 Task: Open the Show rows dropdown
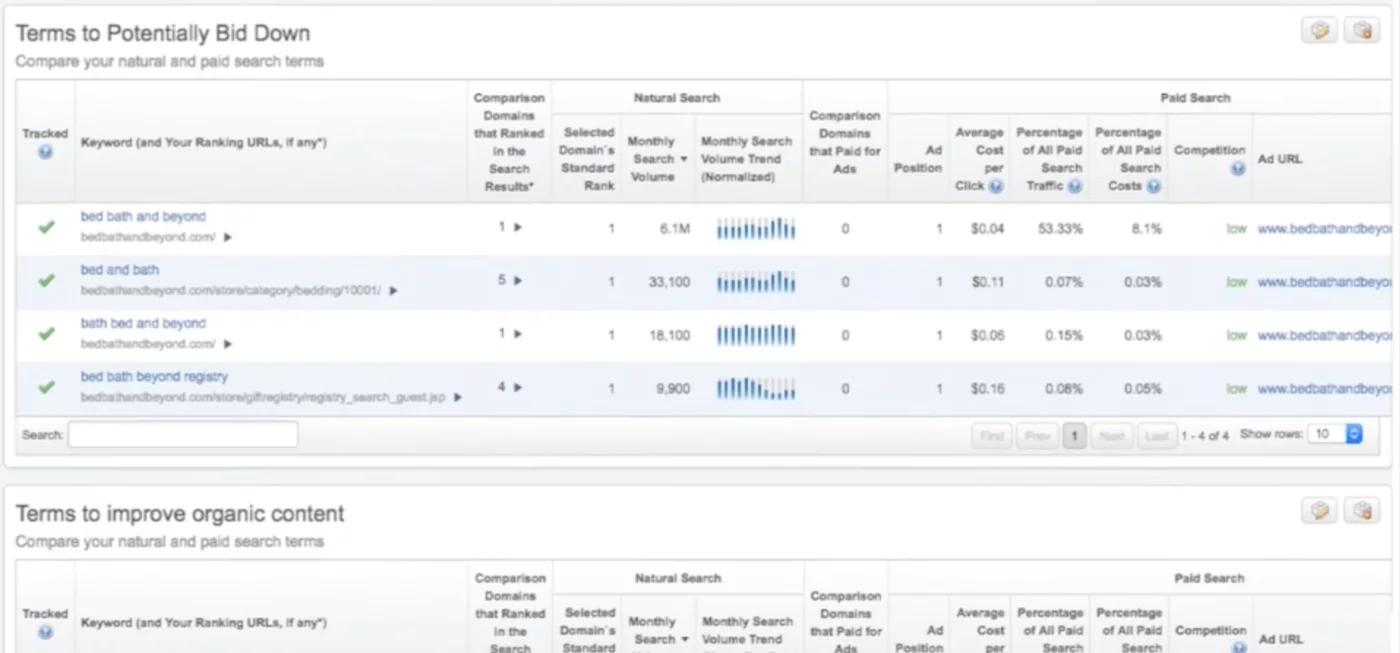point(1336,435)
